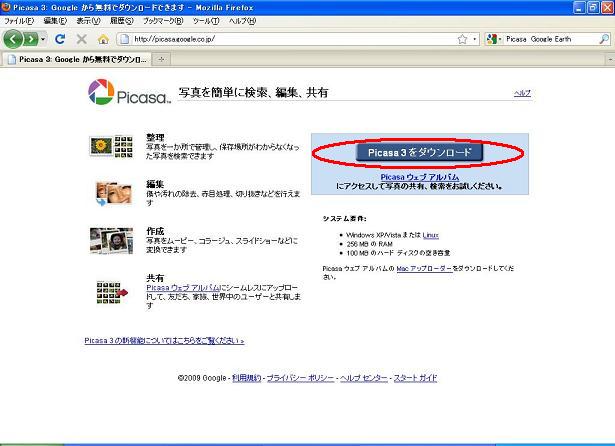Image resolution: width=615 pixels, height=446 pixels.
Task: Click the Picasa logo
Action: (129, 93)
